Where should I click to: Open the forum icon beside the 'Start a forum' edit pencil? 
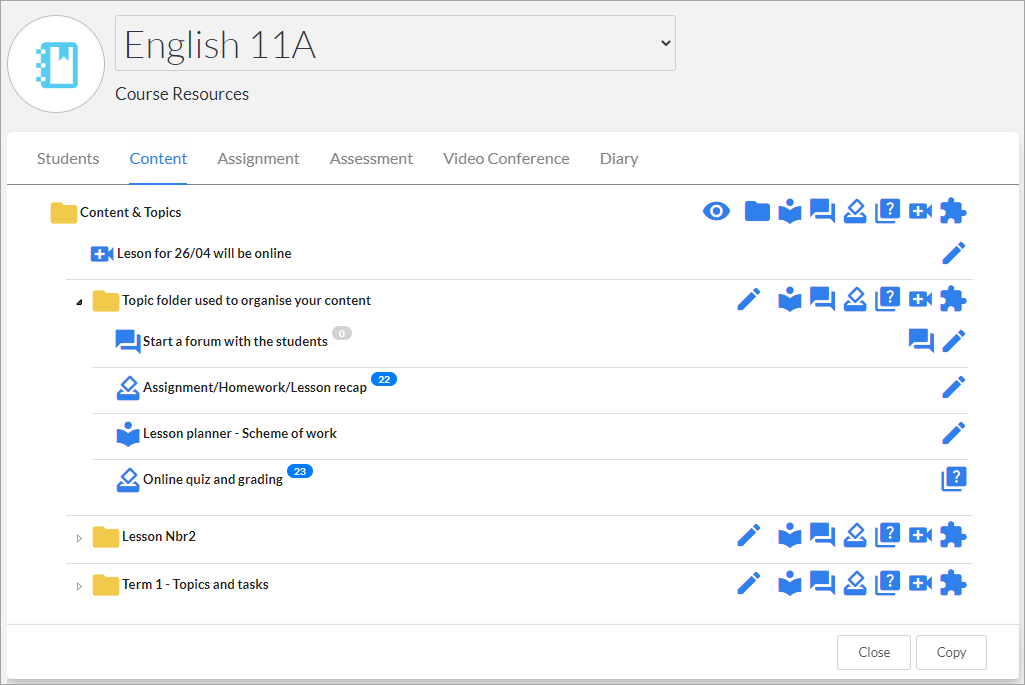(x=921, y=341)
